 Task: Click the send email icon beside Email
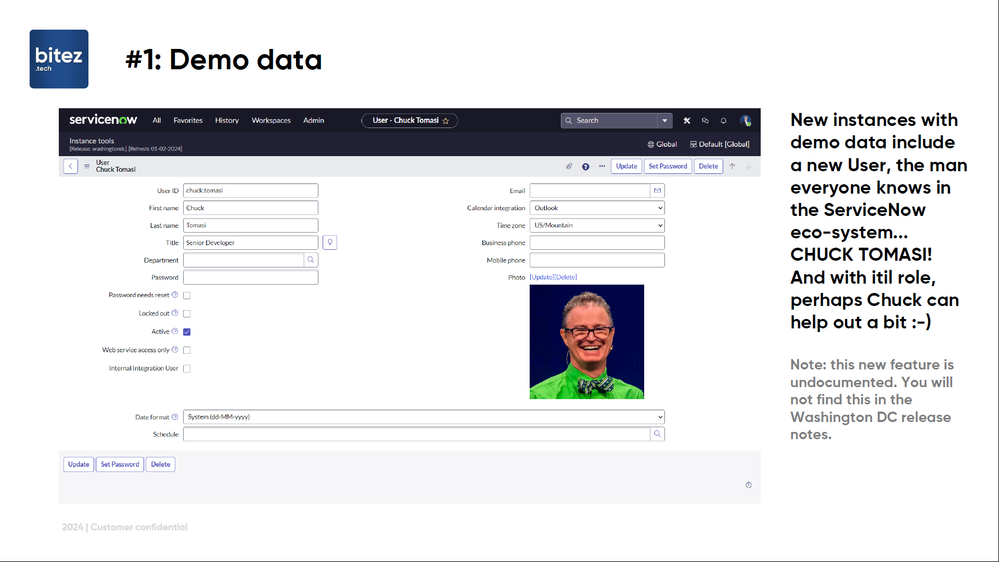(x=658, y=191)
